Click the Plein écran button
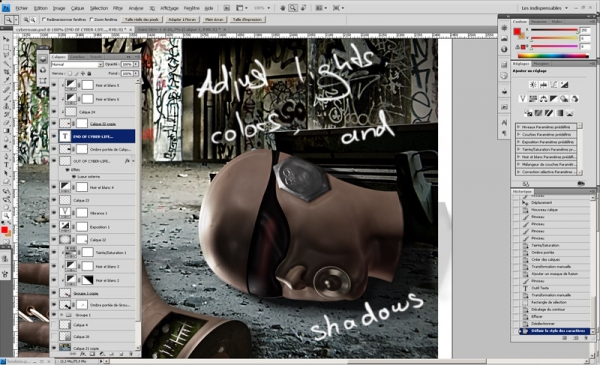 click(x=214, y=20)
